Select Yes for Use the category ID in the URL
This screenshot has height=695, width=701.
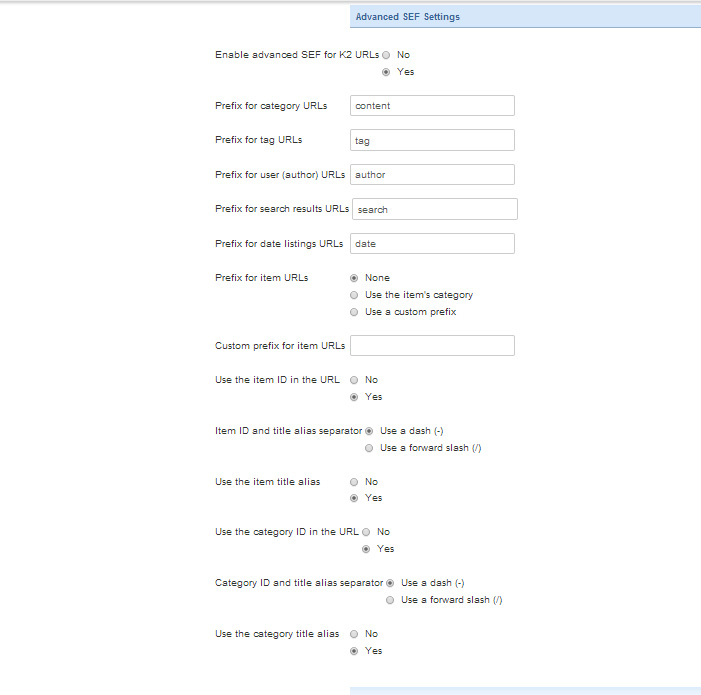[x=366, y=549]
